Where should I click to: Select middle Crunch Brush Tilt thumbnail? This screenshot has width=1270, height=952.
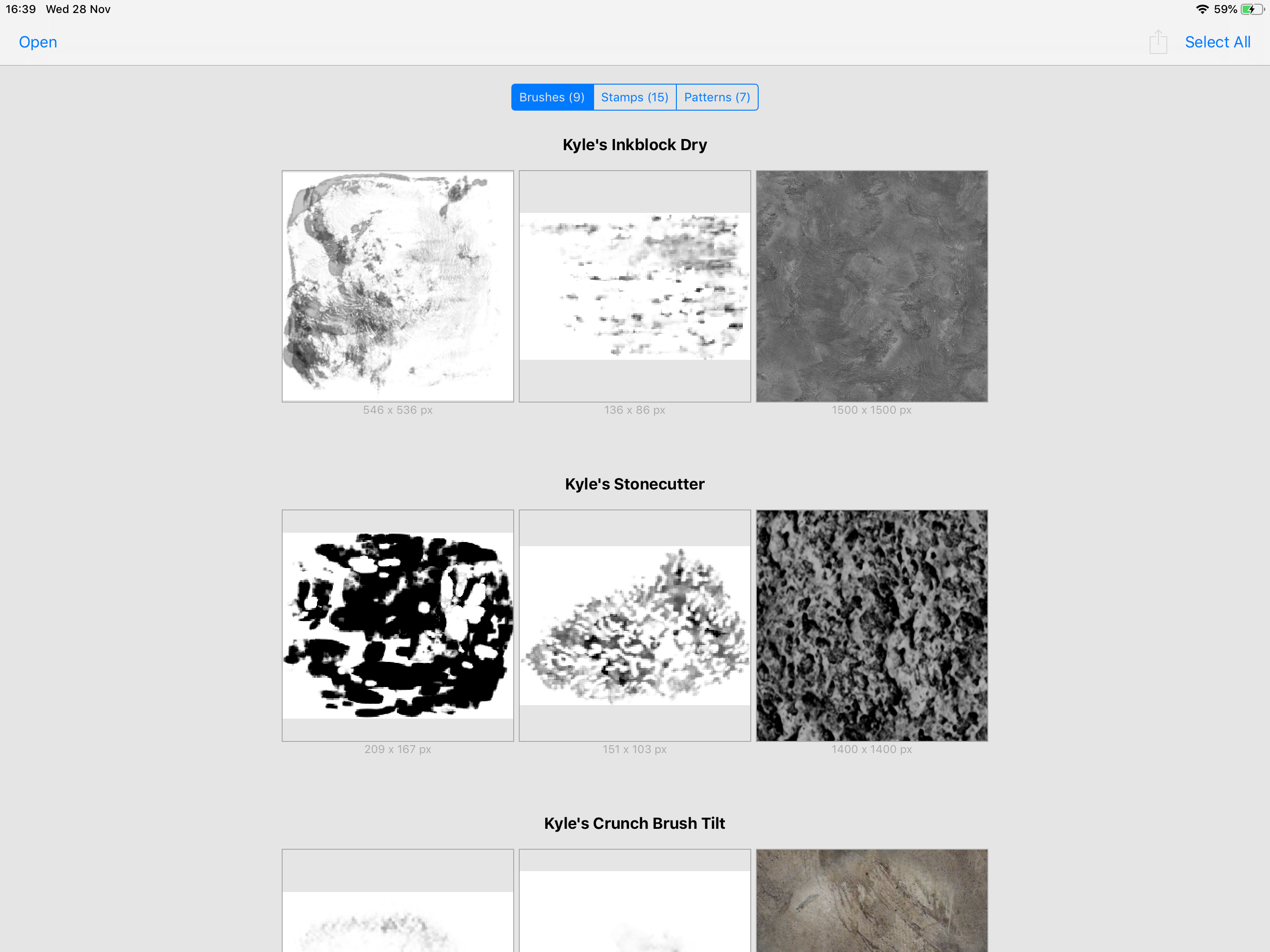(x=635, y=900)
